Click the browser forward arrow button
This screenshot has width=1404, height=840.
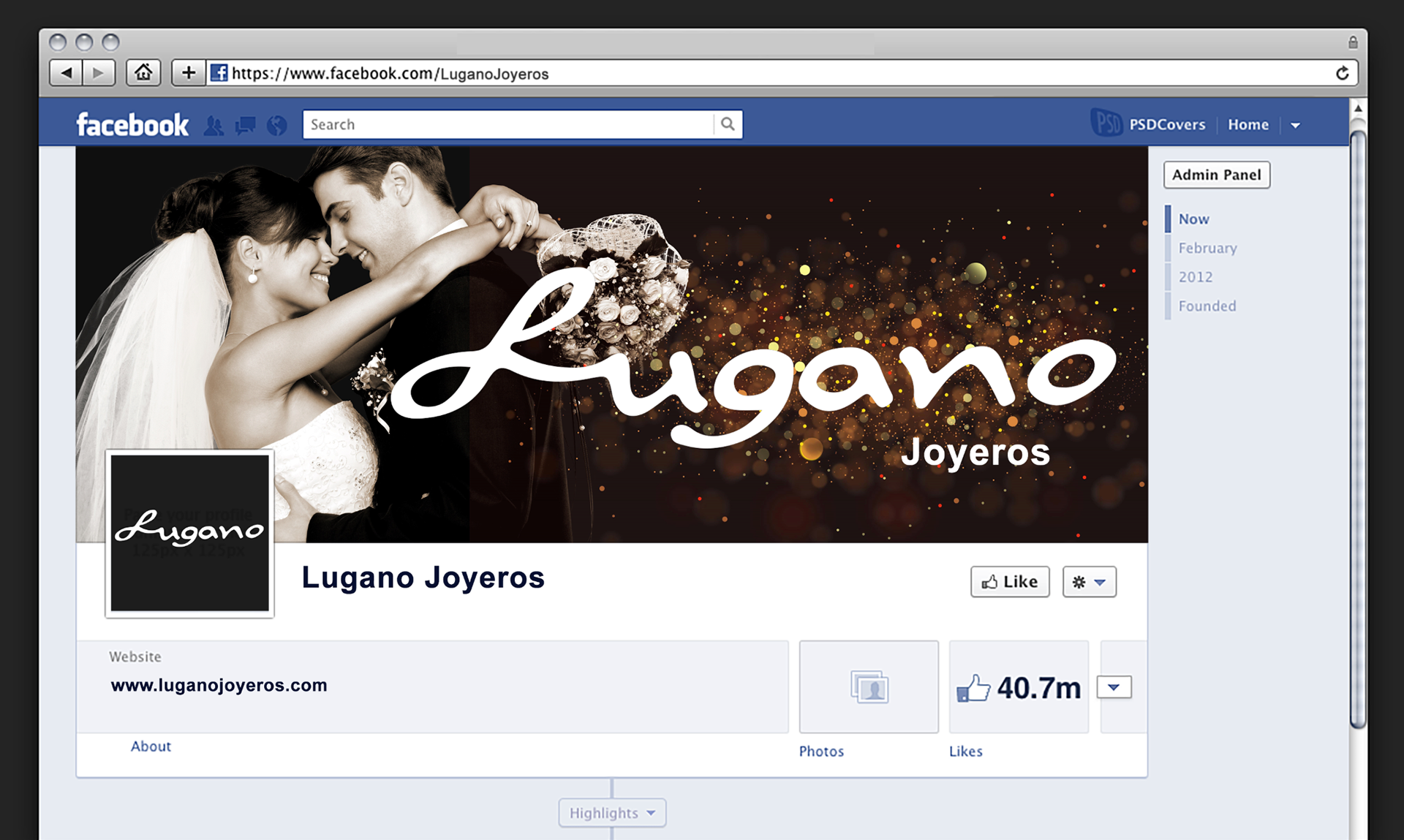[99, 72]
